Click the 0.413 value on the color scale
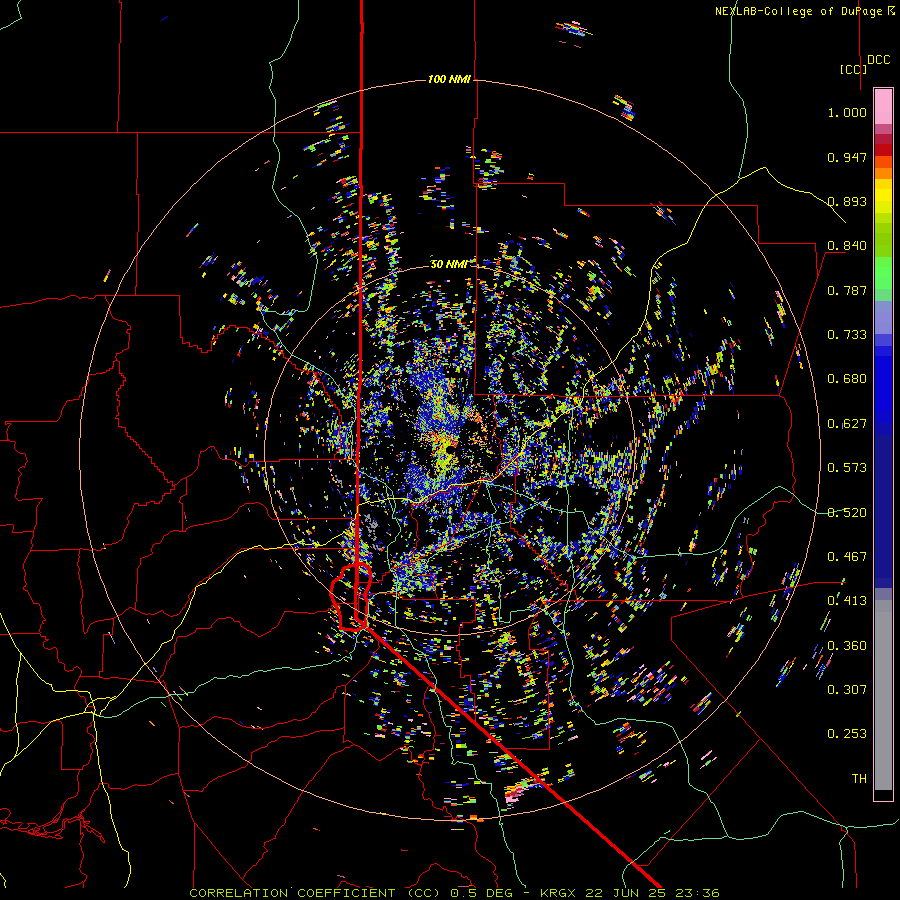900x900 pixels. click(x=847, y=601)
